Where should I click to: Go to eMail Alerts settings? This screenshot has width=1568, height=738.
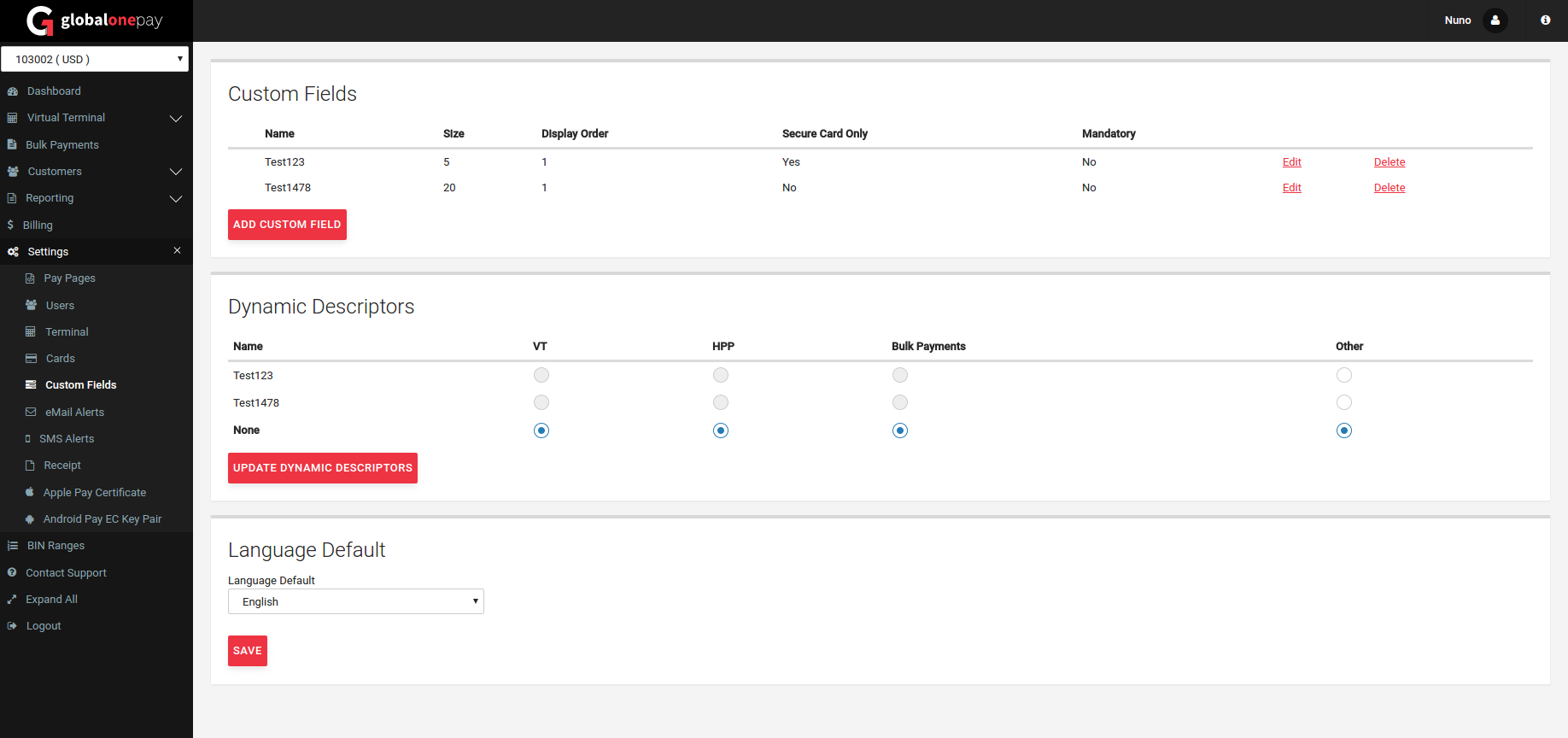(x=75, y=412)
